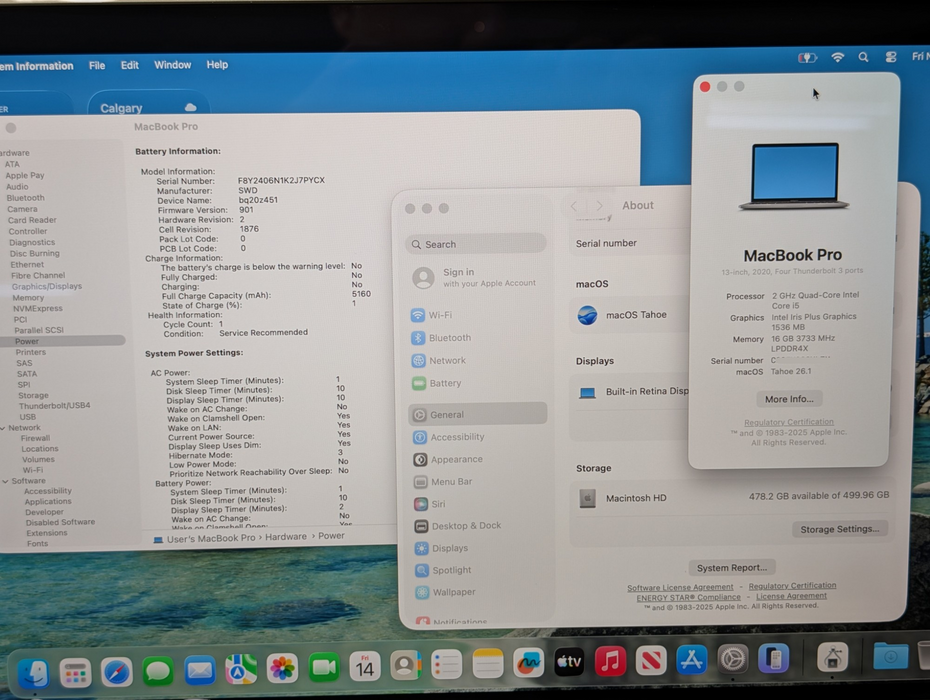Open the Window menu

tap(173, 65)
